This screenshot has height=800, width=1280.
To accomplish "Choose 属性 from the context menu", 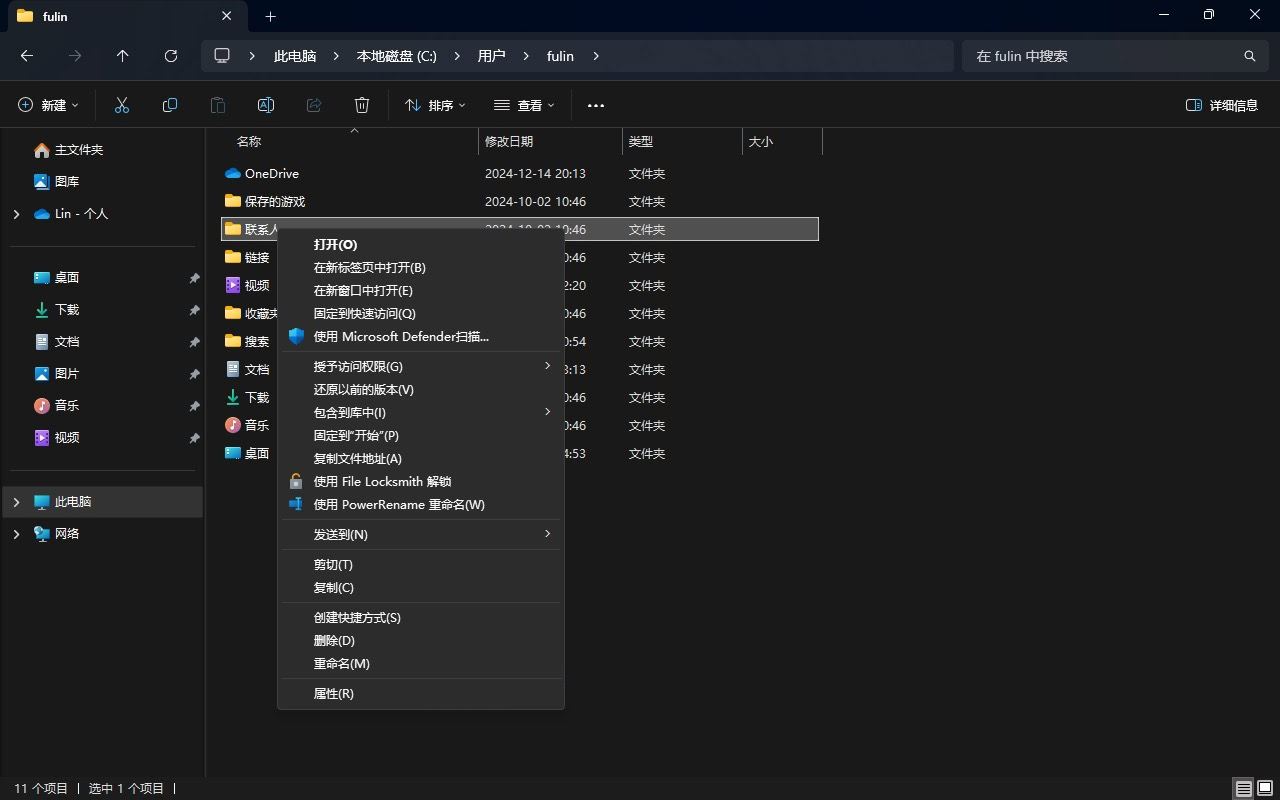I will 334,693.
